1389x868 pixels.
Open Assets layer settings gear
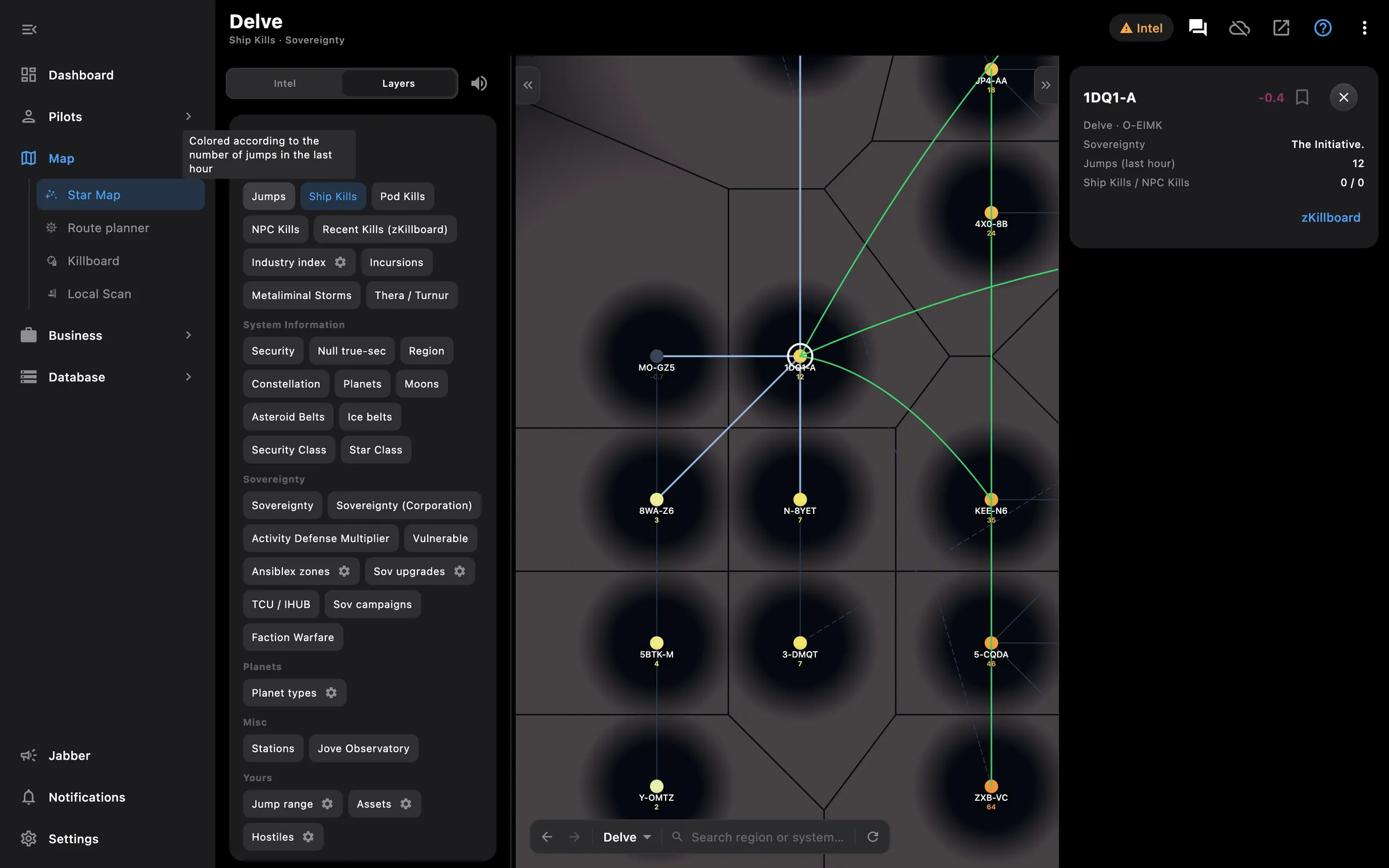pyautogui.click(x=406, y=804)
